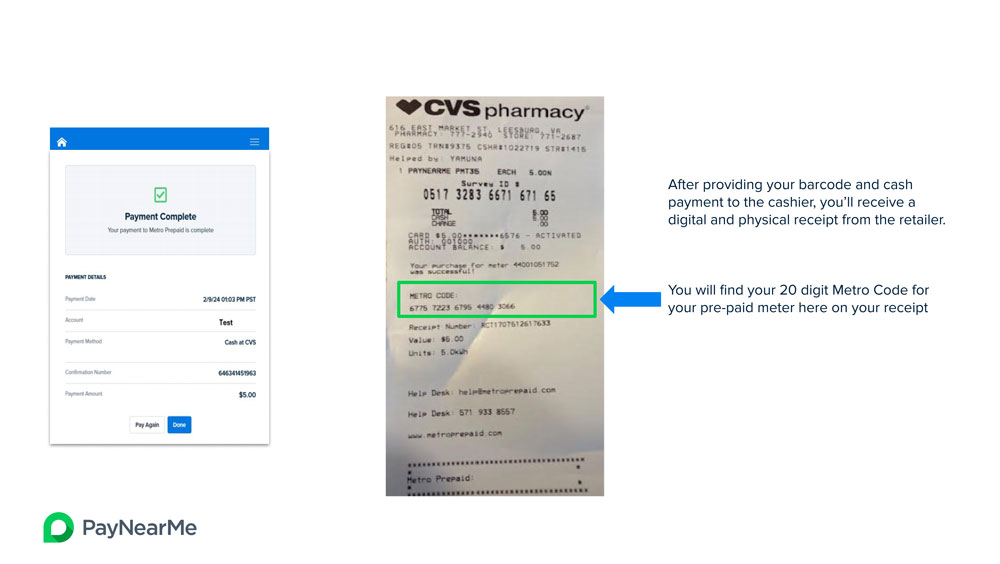This screenshot has height=564, width=1000.
Task: Click the 20 digit Metro Code description text
Action: click(798, 299)
